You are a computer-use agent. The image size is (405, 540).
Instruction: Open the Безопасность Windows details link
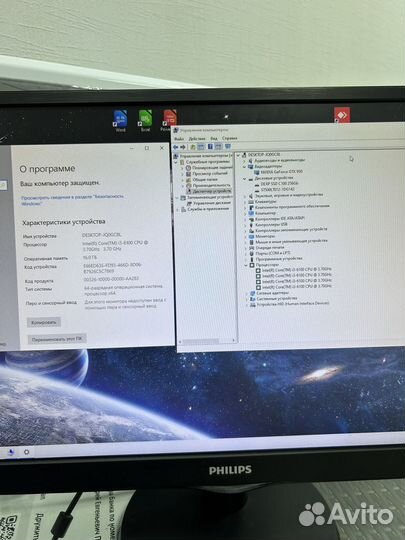point(72,200)
